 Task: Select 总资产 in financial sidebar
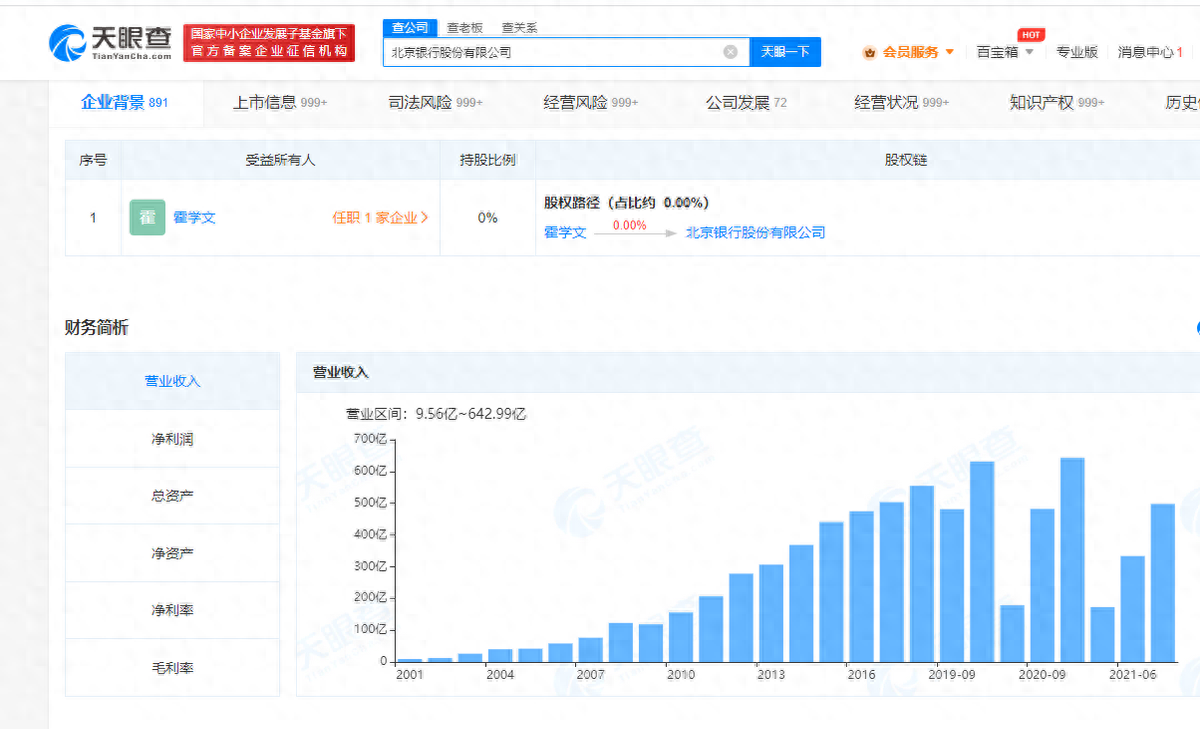(x=173, y=496)
